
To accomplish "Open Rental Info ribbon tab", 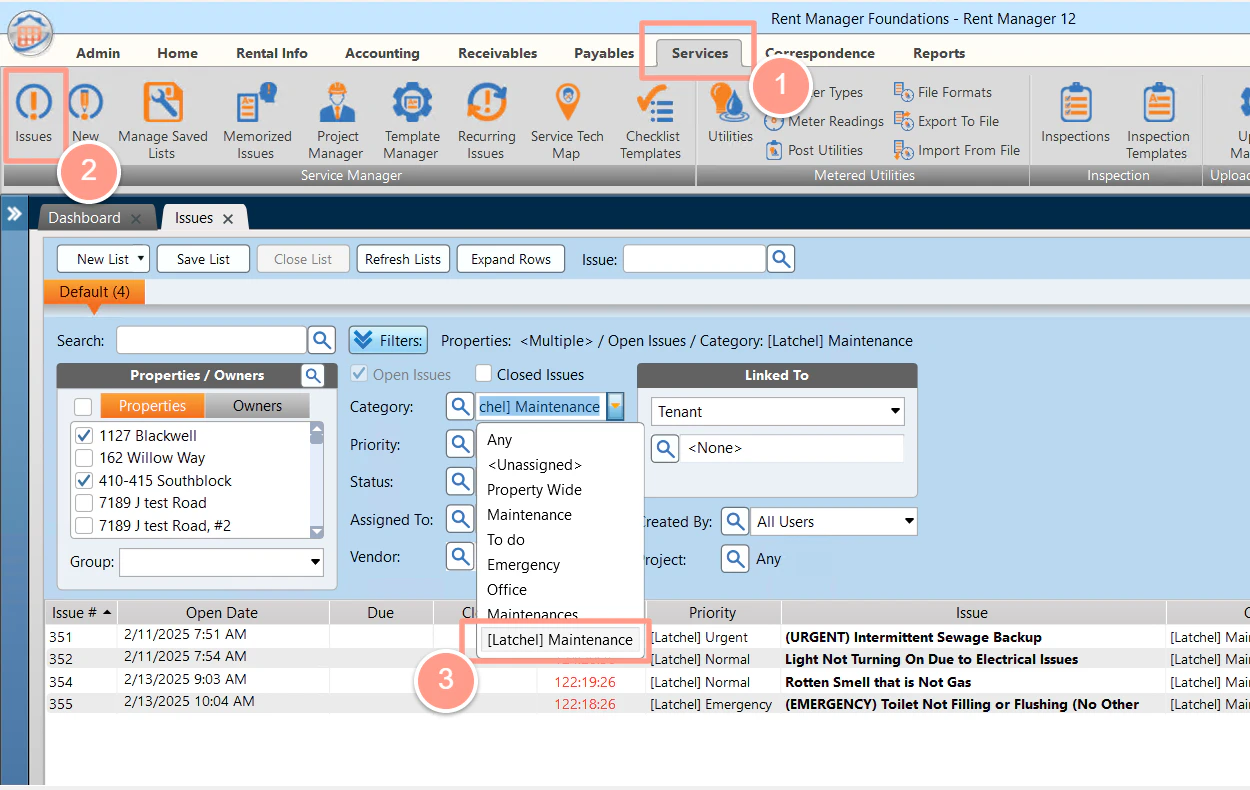I will pyautogui.click(x=272, y=53).
